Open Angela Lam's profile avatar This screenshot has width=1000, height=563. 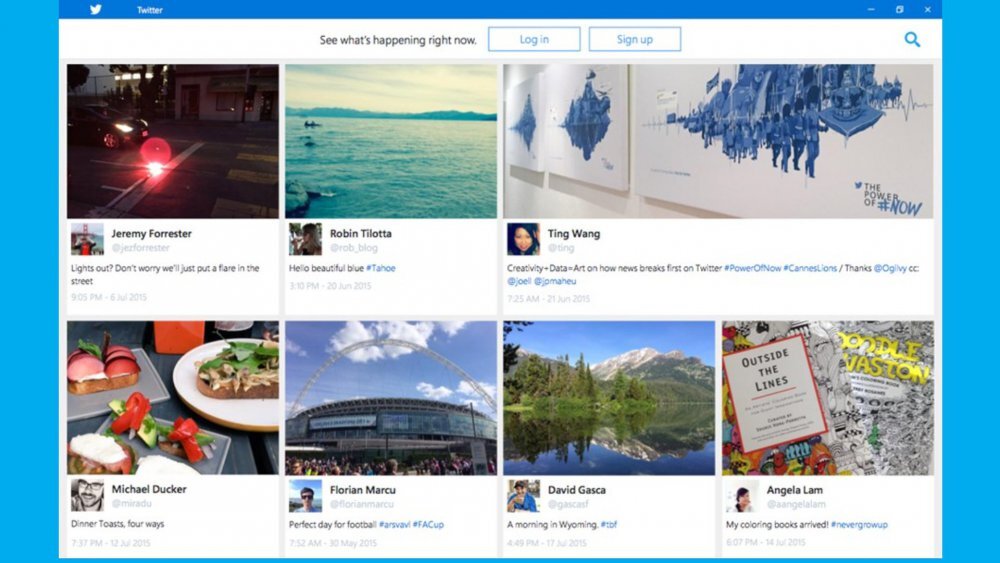tap(741, 495)
